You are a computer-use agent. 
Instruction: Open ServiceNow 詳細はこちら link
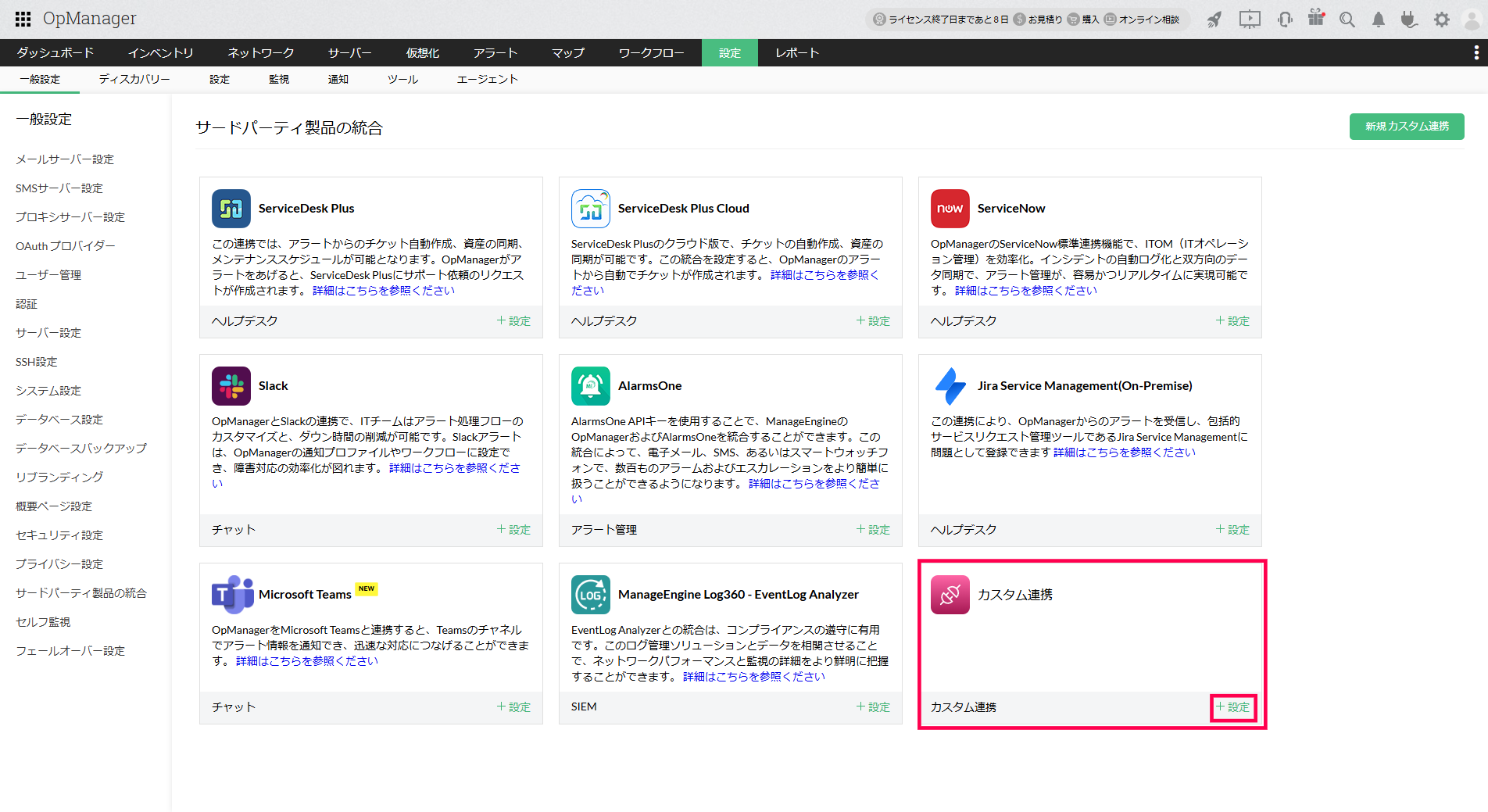pos(1025,291)
